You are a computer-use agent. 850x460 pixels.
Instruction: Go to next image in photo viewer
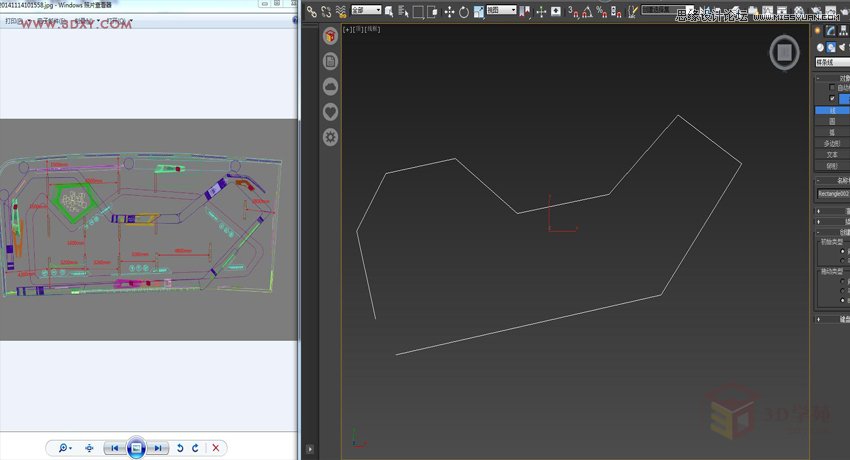tap(158, 448)
